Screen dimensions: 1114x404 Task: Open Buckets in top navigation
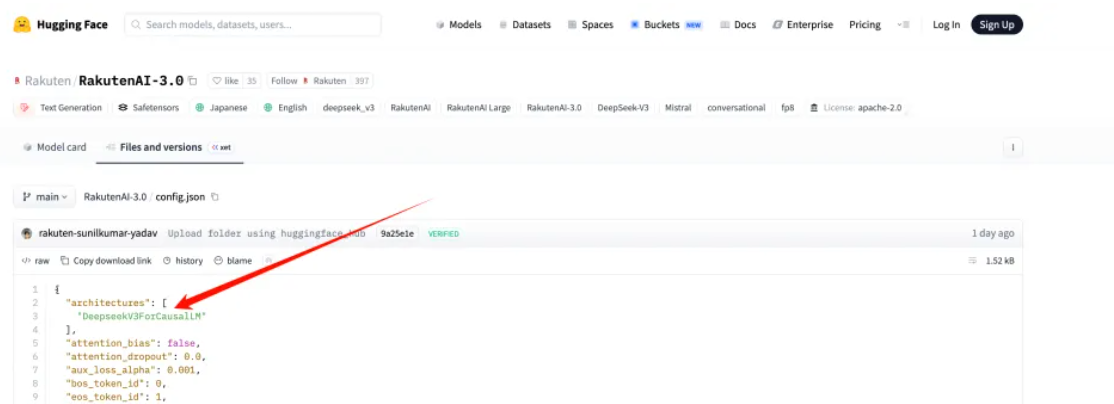tap(666, 25)
